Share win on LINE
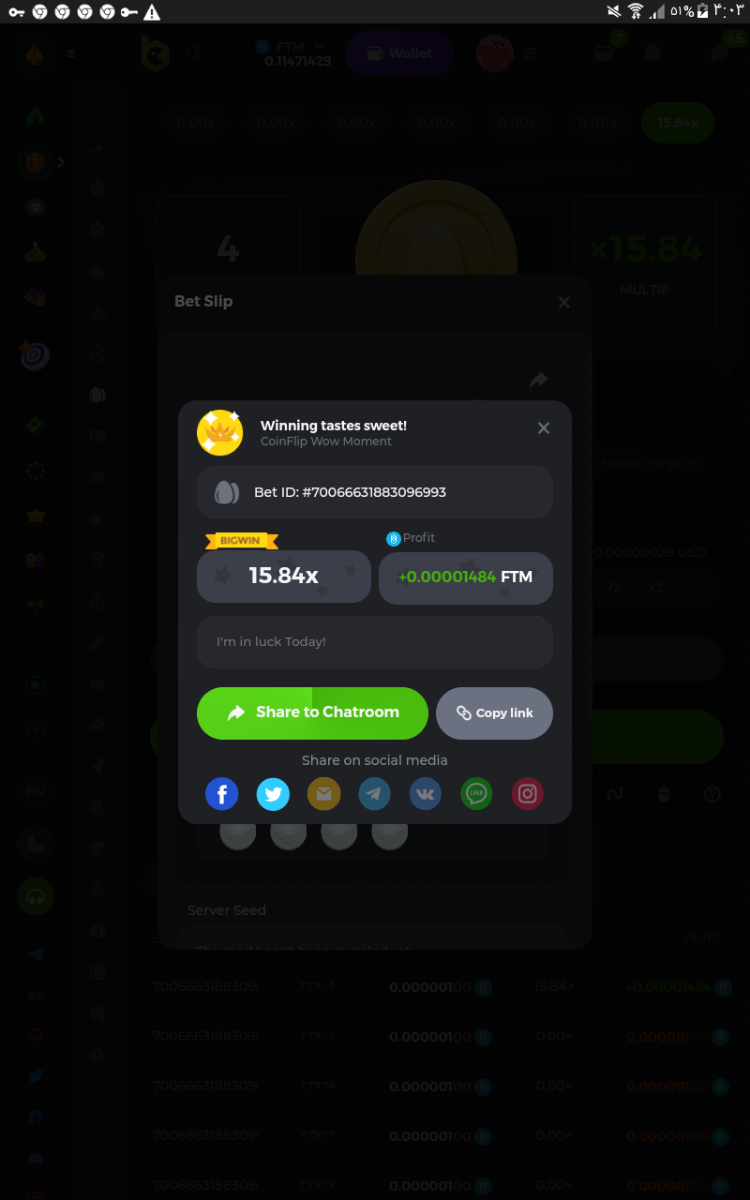This screenshot has width=750, height=1200. coord(477,795)
